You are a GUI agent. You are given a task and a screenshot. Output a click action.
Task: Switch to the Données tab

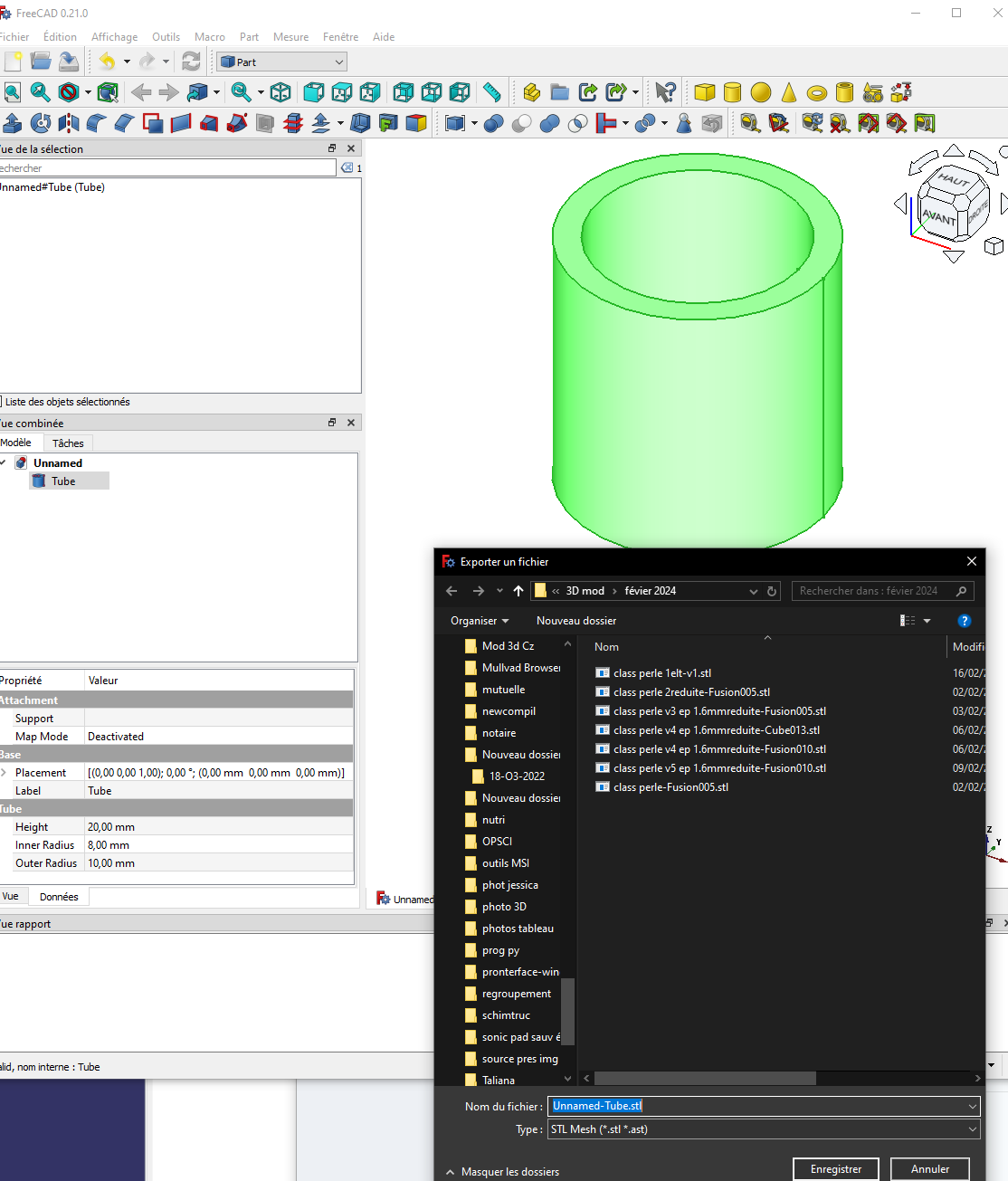59,897
